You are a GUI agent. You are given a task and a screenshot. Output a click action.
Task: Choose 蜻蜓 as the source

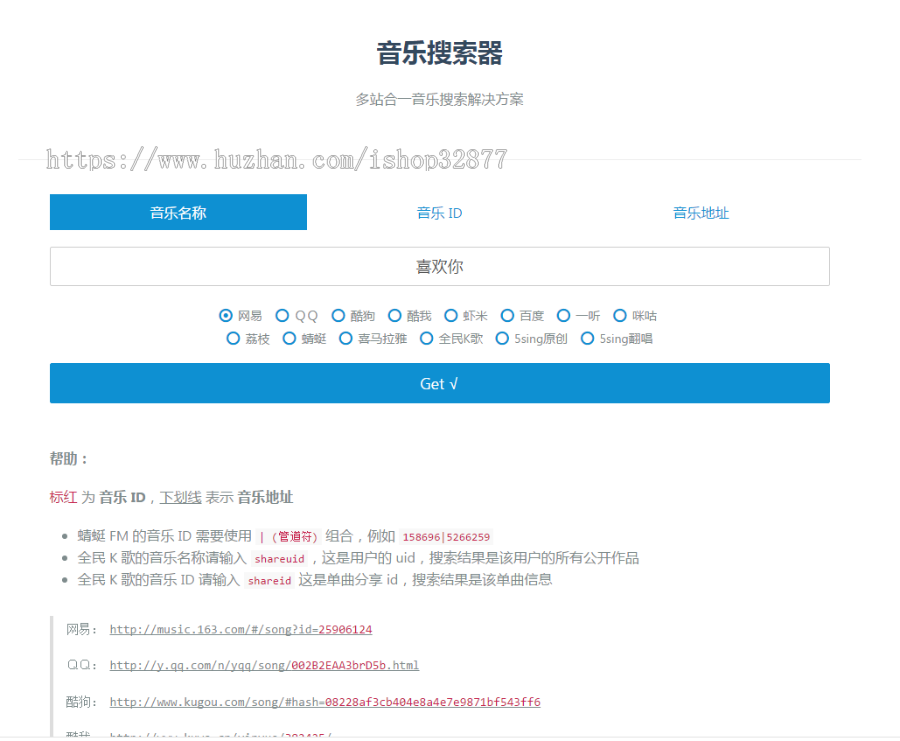tap(289, 339)
